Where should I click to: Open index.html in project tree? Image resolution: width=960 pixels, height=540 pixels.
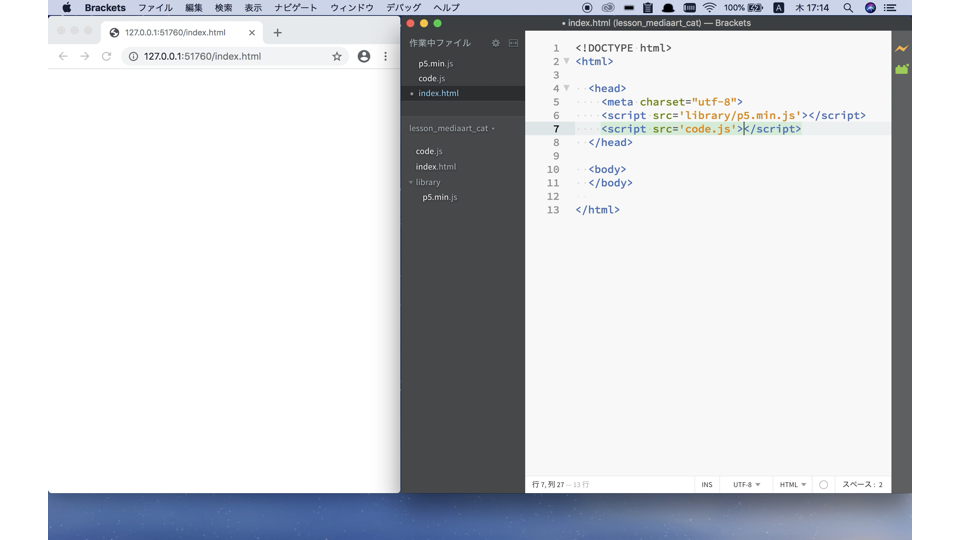pyautogui.click(x=435, y=167)
